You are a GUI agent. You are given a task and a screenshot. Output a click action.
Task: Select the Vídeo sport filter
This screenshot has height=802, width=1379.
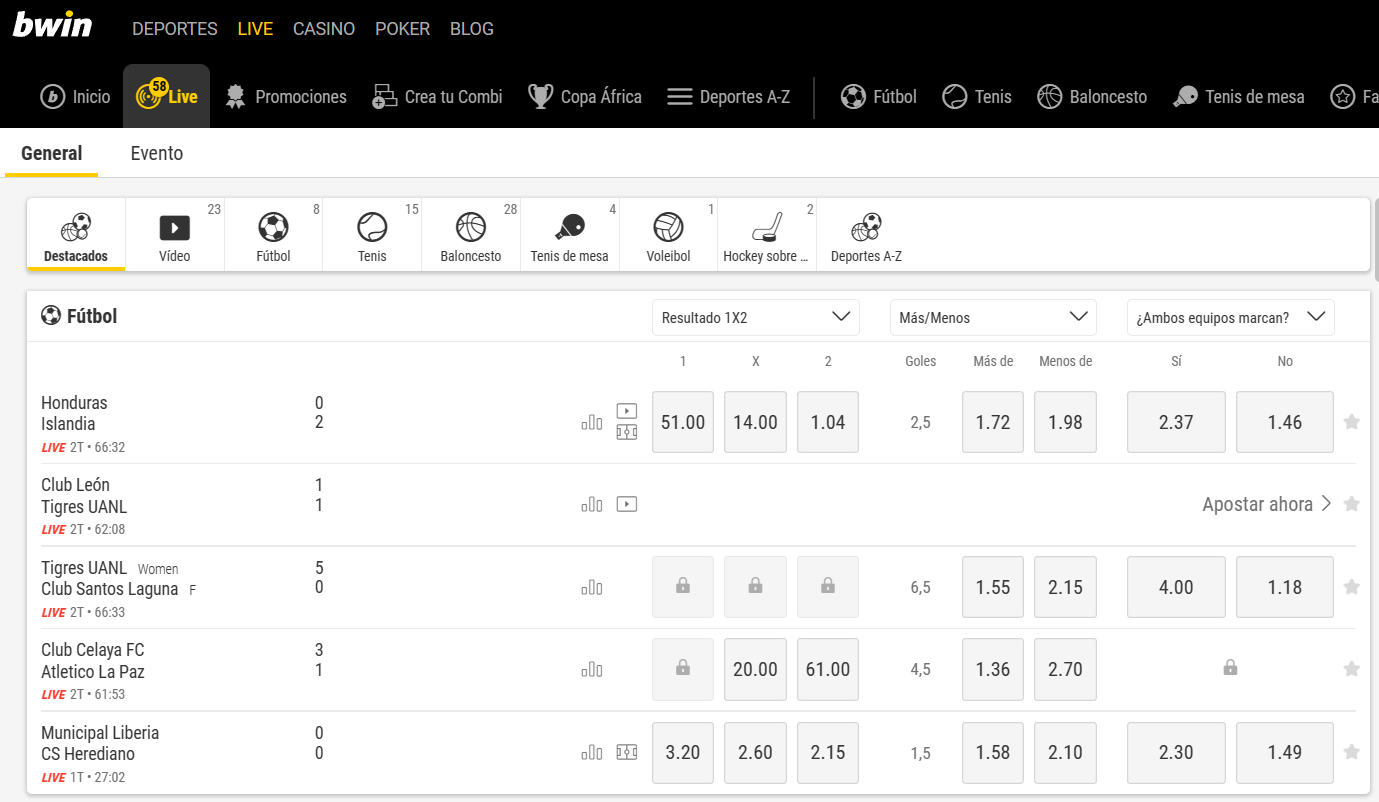[175, 235]
